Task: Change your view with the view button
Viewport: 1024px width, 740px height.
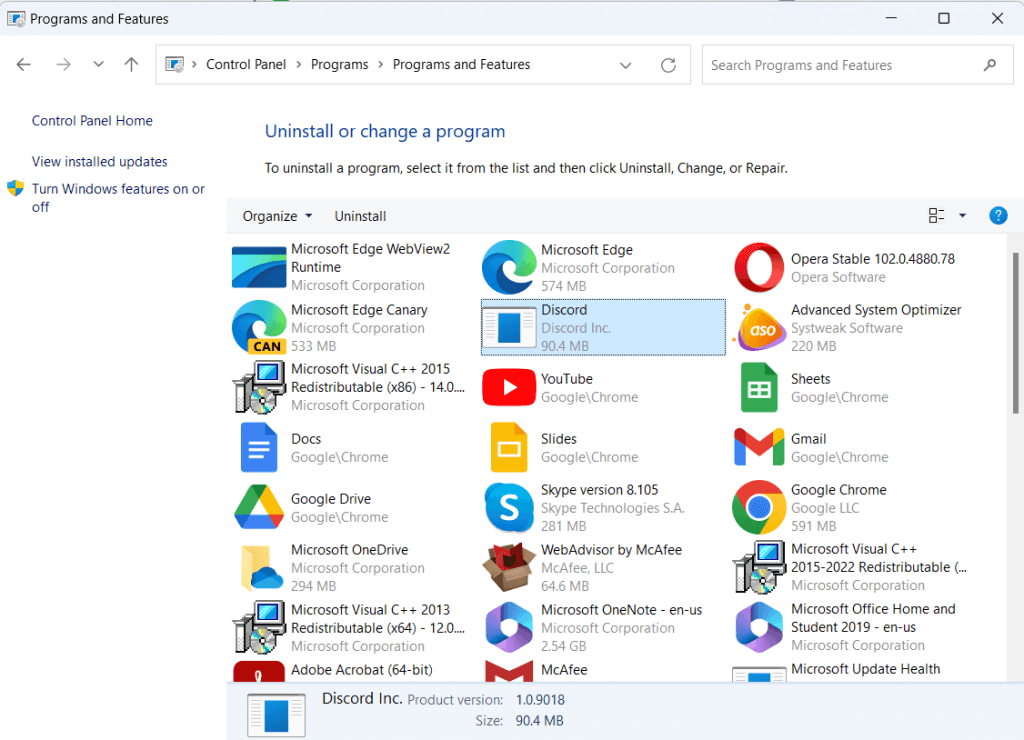Action: 936,216
